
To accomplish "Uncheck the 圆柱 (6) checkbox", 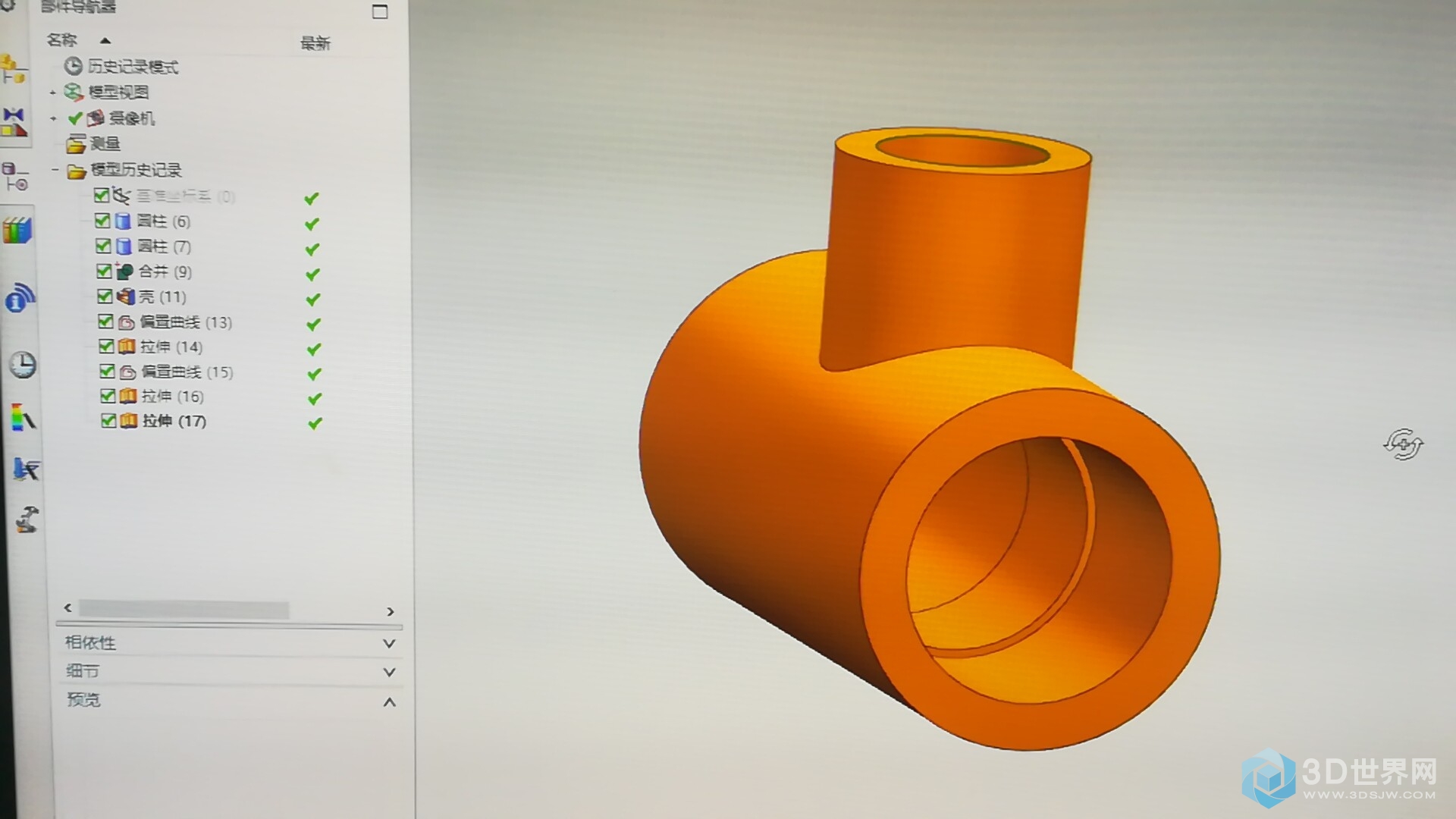I will (102, 221).
